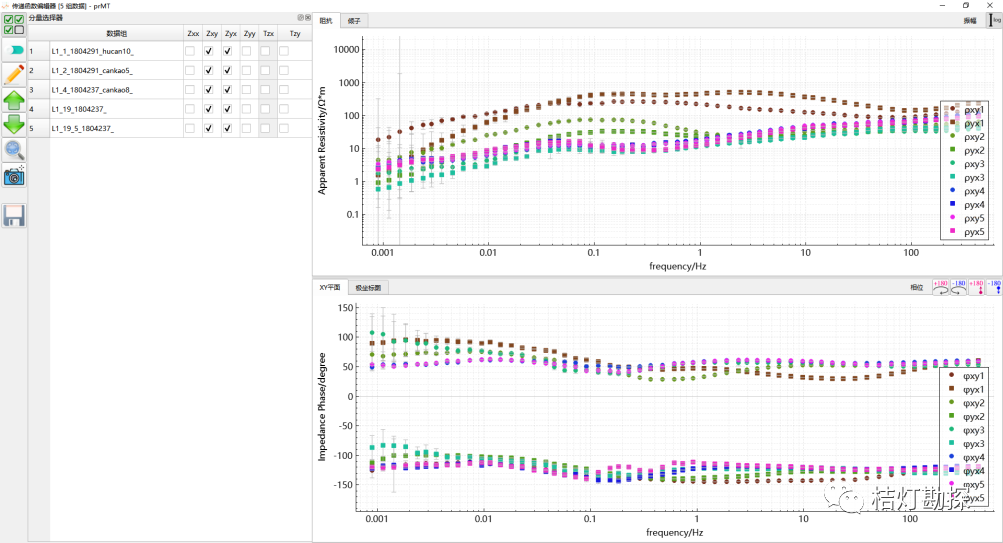This screenshot has height=543, width=1003.
Task: Click the Tzx column header
Action: coord(268,33)
